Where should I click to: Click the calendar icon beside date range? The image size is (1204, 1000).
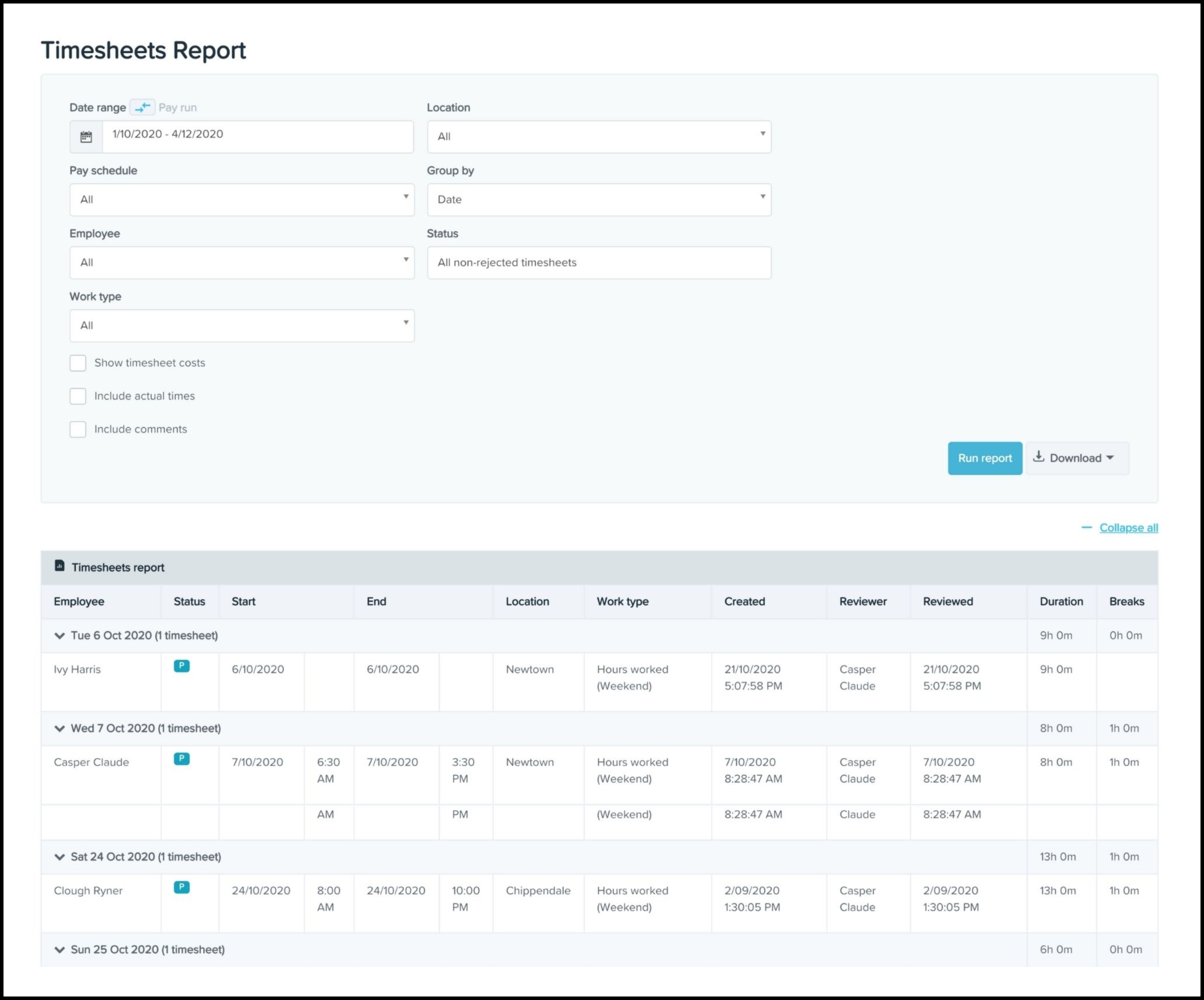(x=86, y=137)
